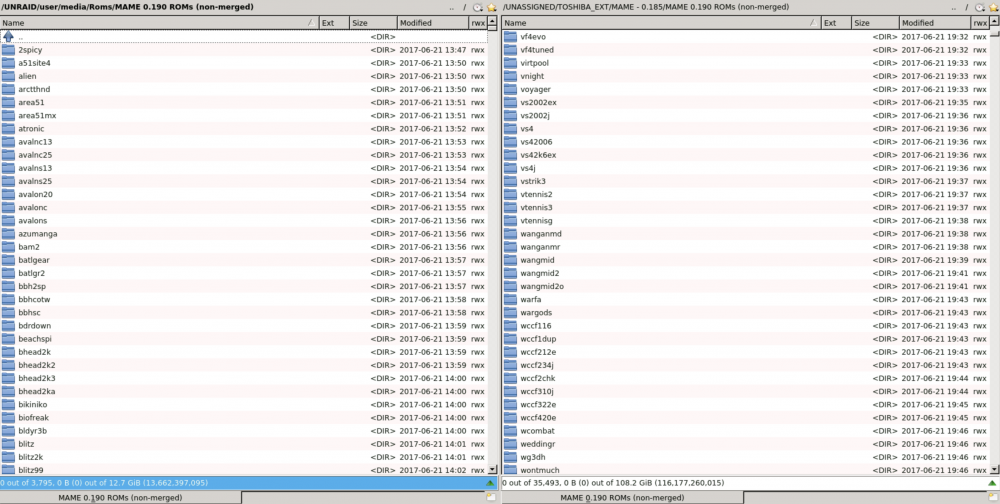
Task: Select the bbhcotw folder name
Action: pyautogui.click(x=34, y=299)
